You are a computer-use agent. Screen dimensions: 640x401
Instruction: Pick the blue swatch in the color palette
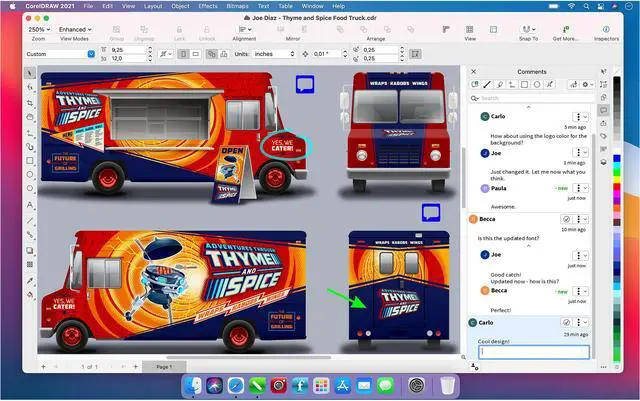click(x=617, y=158)
